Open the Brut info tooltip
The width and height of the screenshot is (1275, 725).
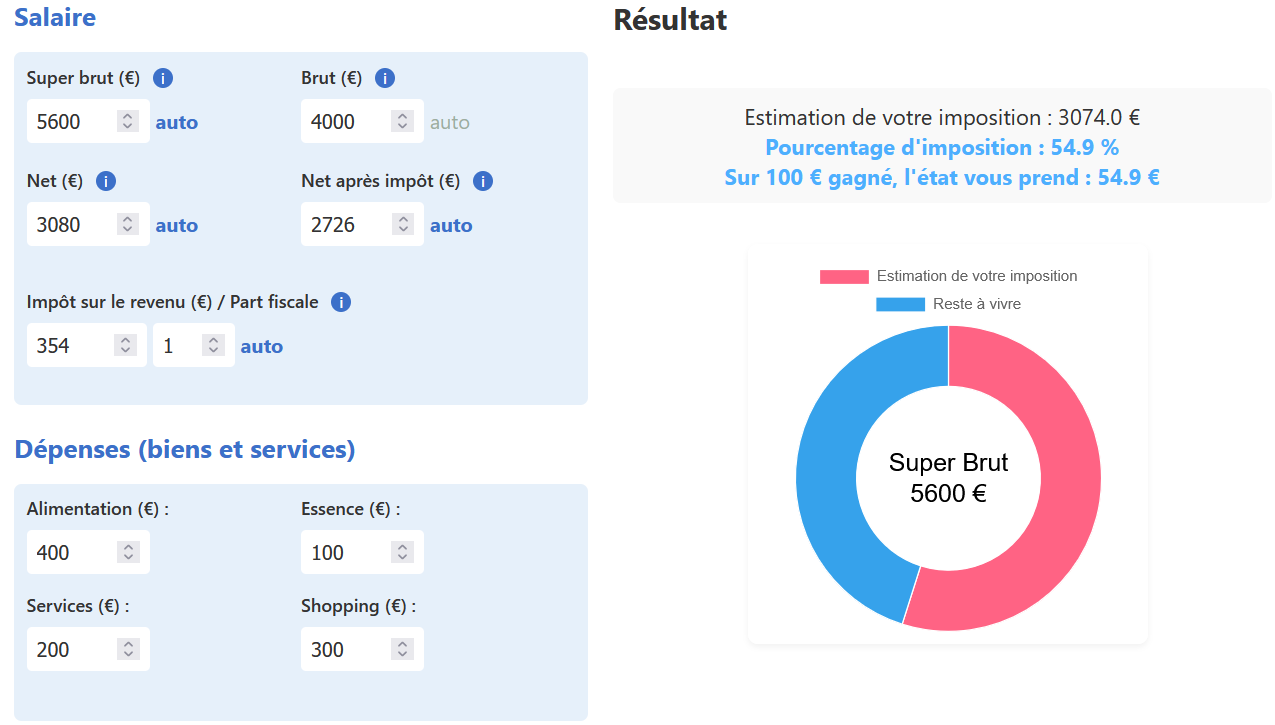click(384, 77)
